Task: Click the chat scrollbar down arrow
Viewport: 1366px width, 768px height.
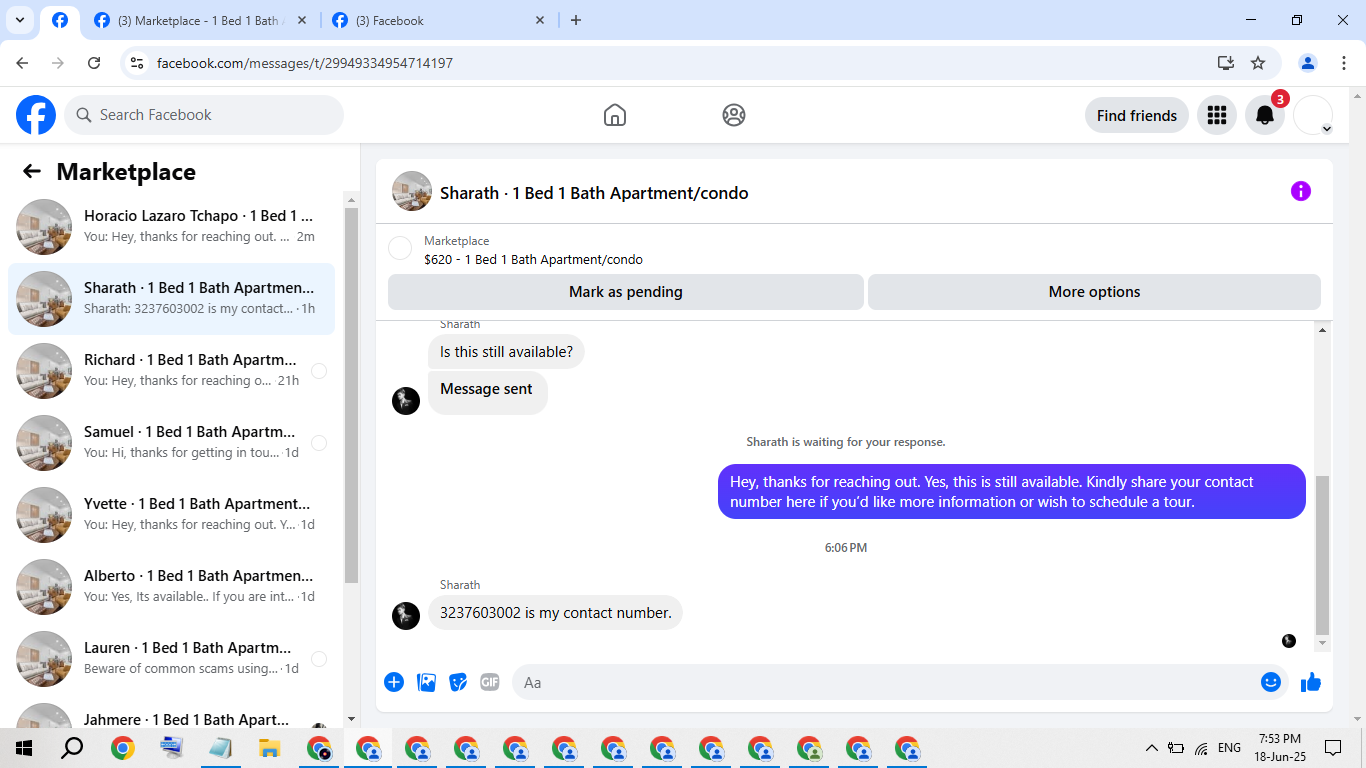Action: coord(1323,643)
